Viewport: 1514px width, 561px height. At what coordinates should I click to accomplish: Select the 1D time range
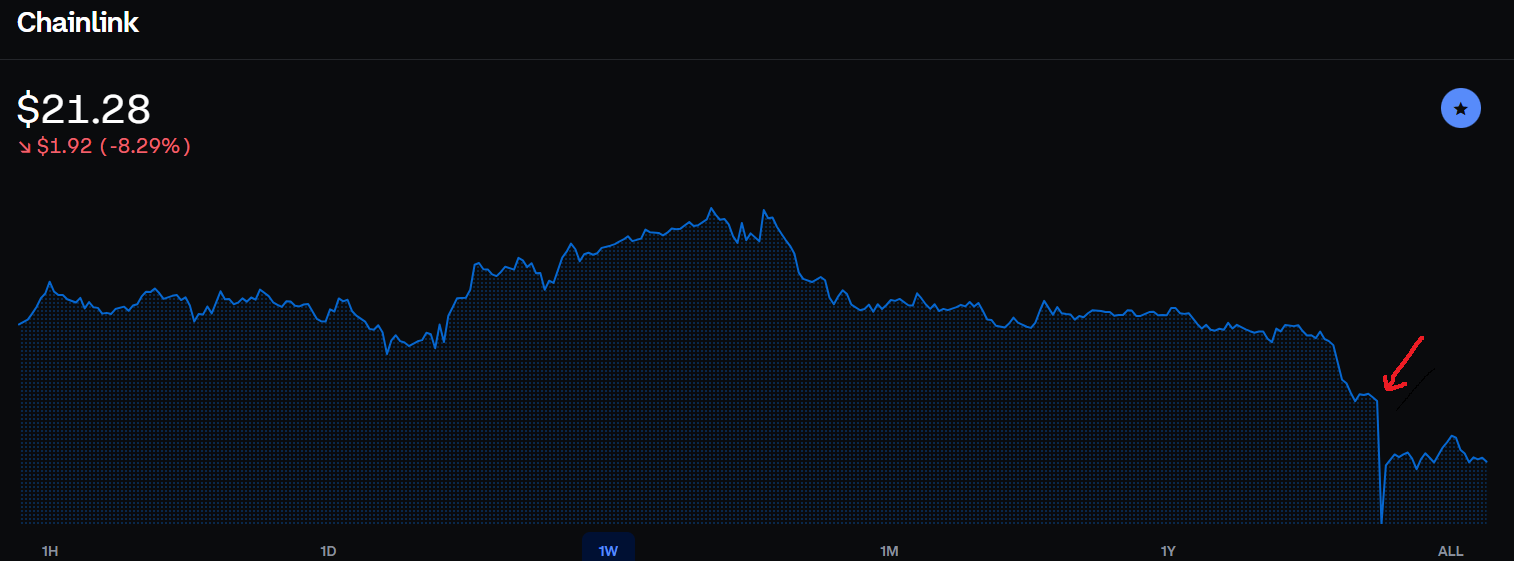(328, 551)
